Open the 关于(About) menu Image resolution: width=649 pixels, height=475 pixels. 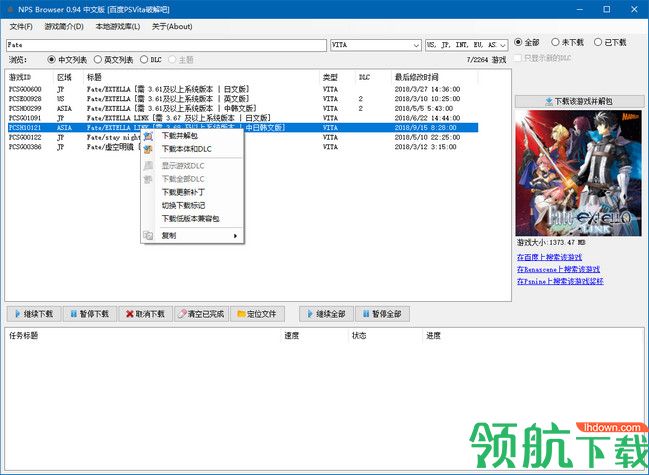[172, 26]
